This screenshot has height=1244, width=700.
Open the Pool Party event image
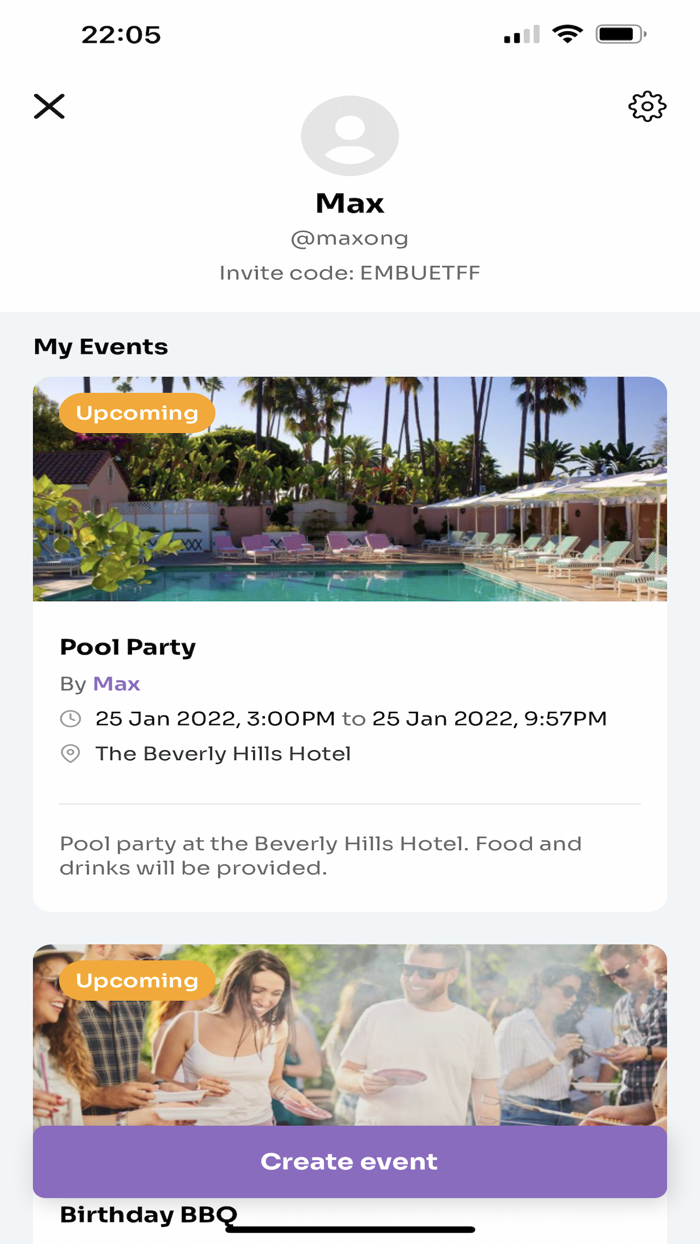click(x=350, y=489)
